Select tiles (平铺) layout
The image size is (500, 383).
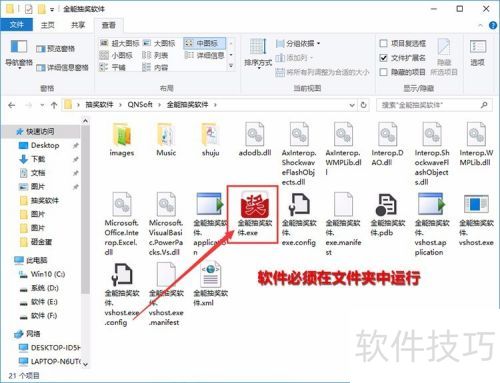[x=113, y=67]
